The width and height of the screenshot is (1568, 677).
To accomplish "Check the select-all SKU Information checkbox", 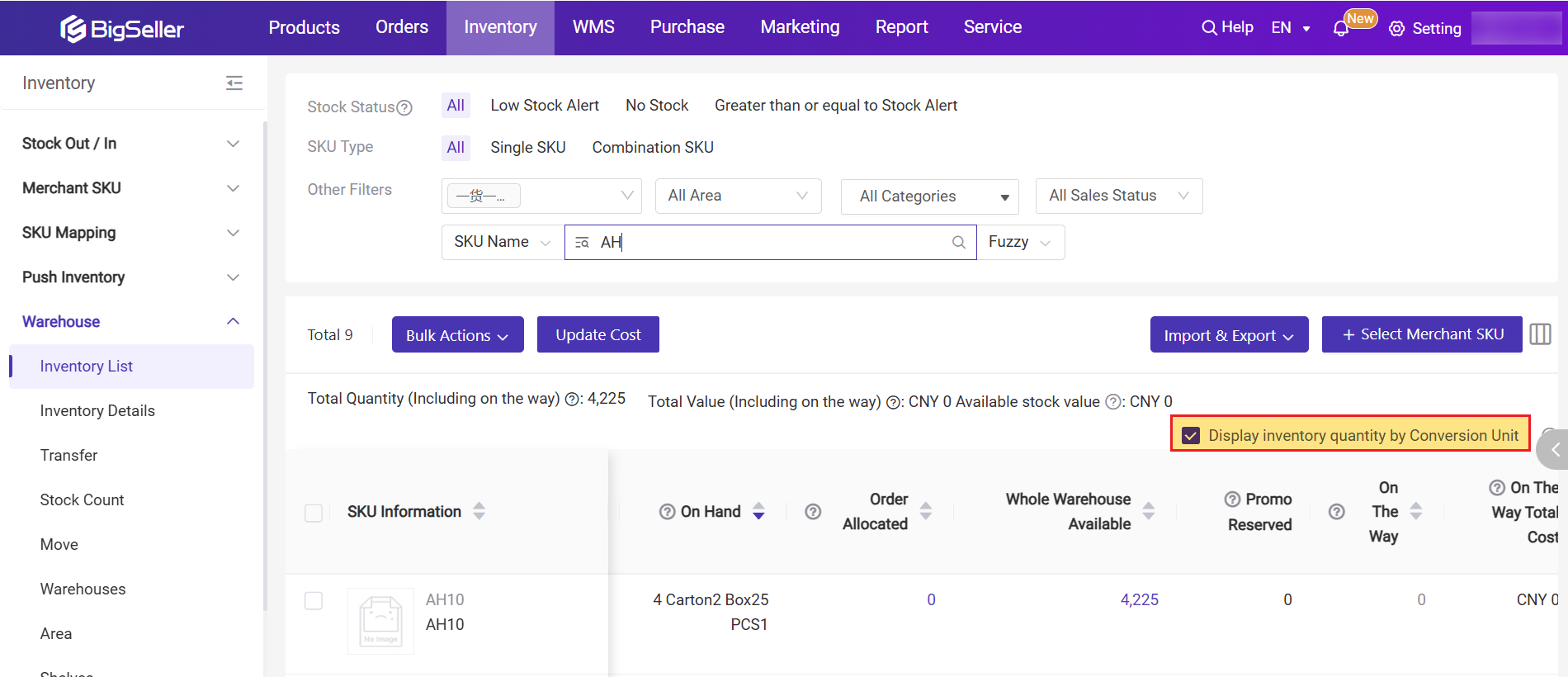I will pyautogui.click(x=314, y=513).
